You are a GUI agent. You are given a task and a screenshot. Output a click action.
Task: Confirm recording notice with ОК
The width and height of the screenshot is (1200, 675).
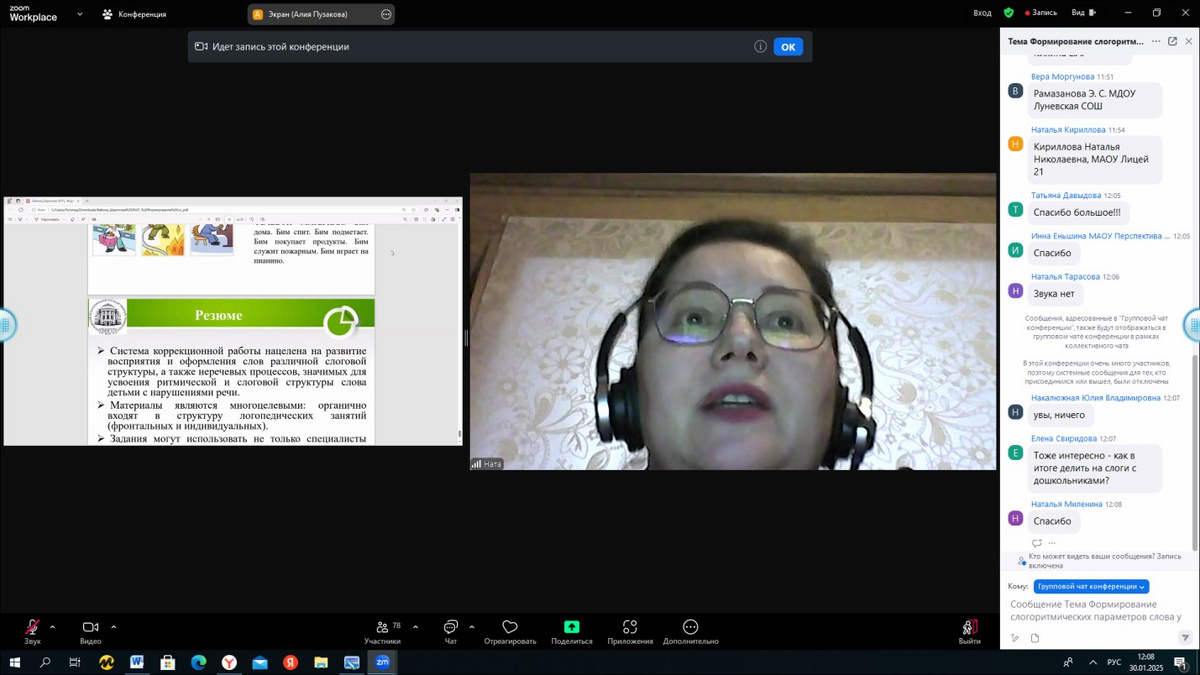tap(788, 47)
